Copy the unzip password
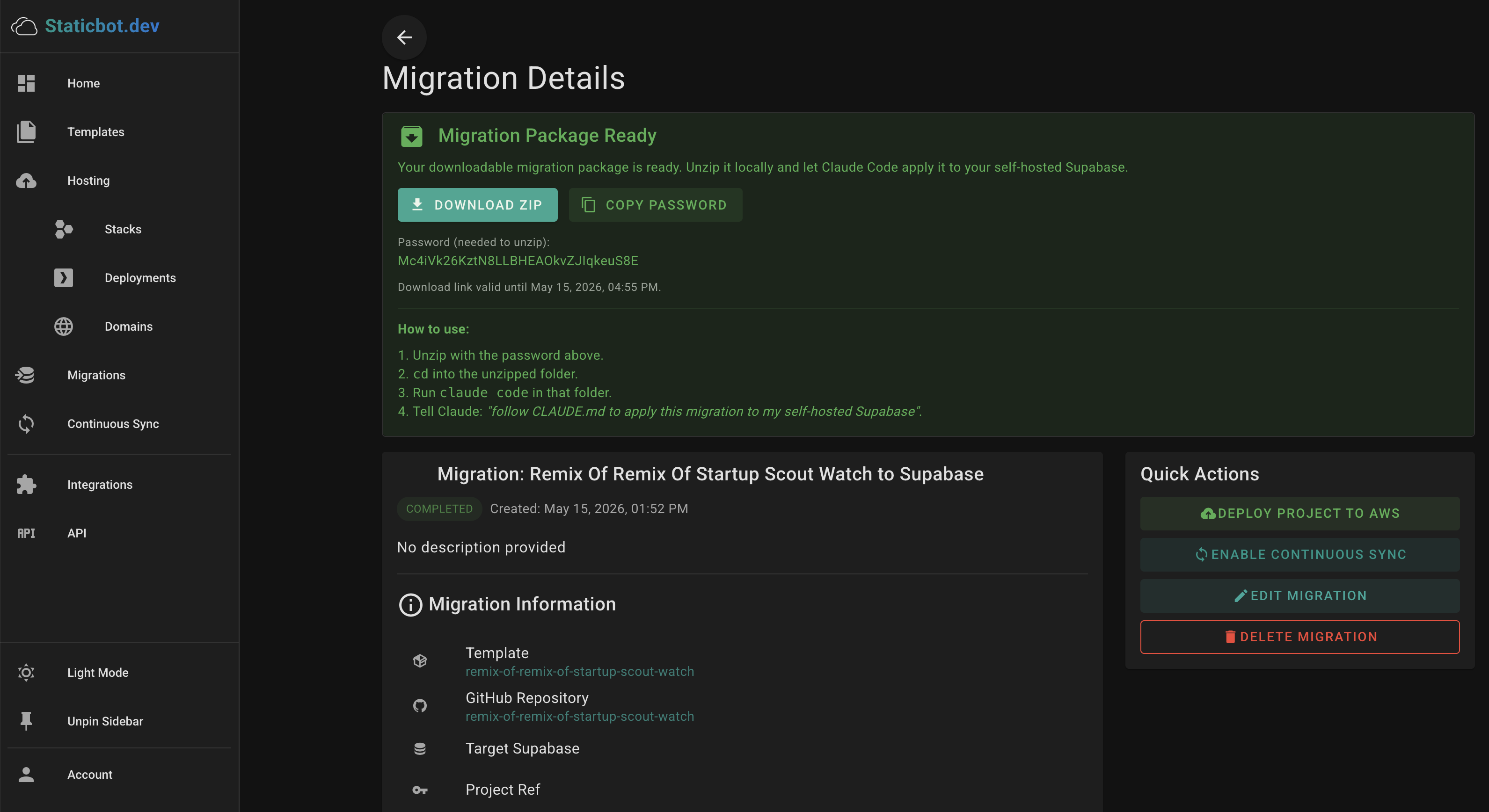Image resolution: width=1489 pixels, height=812 pixels. [x=656, y=204]
